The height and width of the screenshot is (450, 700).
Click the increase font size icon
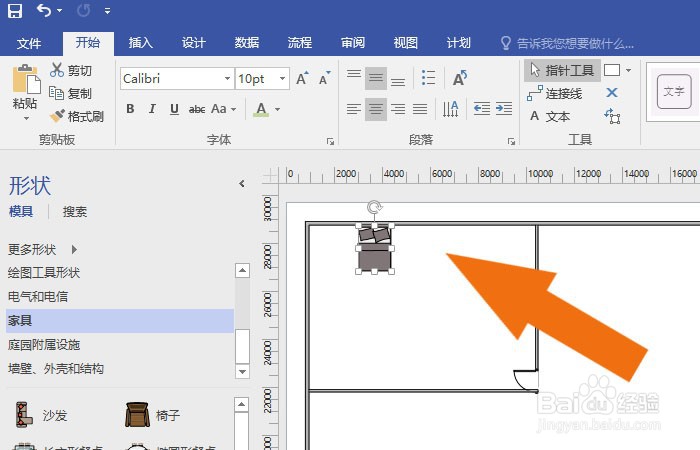(303, 79)
